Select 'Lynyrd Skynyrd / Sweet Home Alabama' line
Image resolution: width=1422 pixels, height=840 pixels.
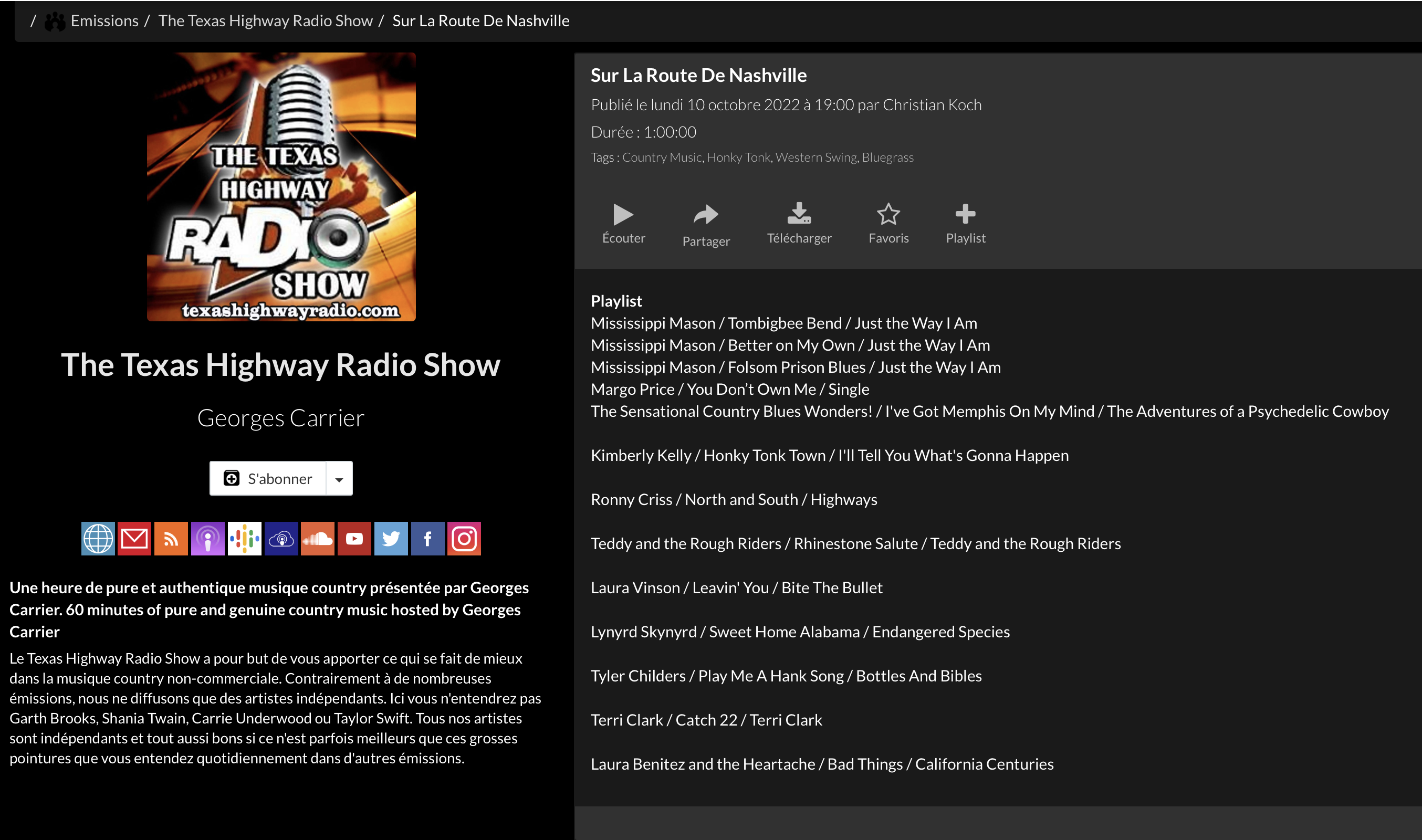pos(800,632)
